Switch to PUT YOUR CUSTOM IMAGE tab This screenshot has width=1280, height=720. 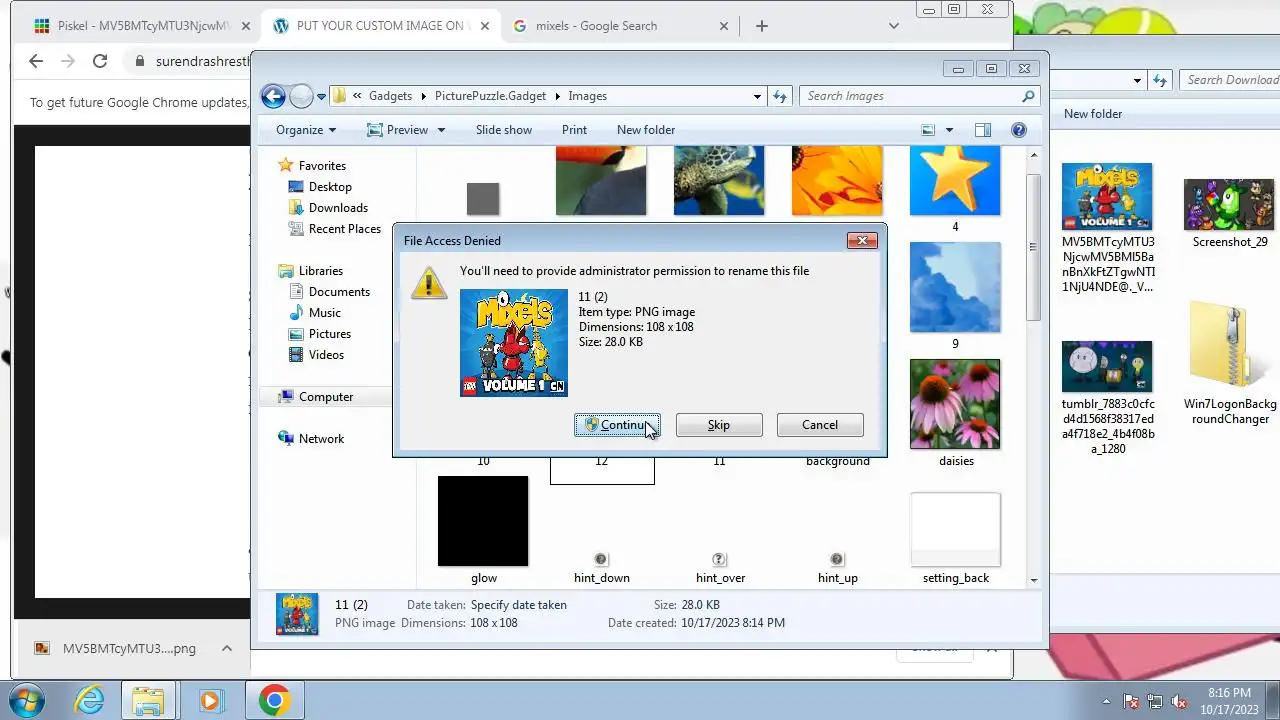pyautogui.click(x=380, y=26)
